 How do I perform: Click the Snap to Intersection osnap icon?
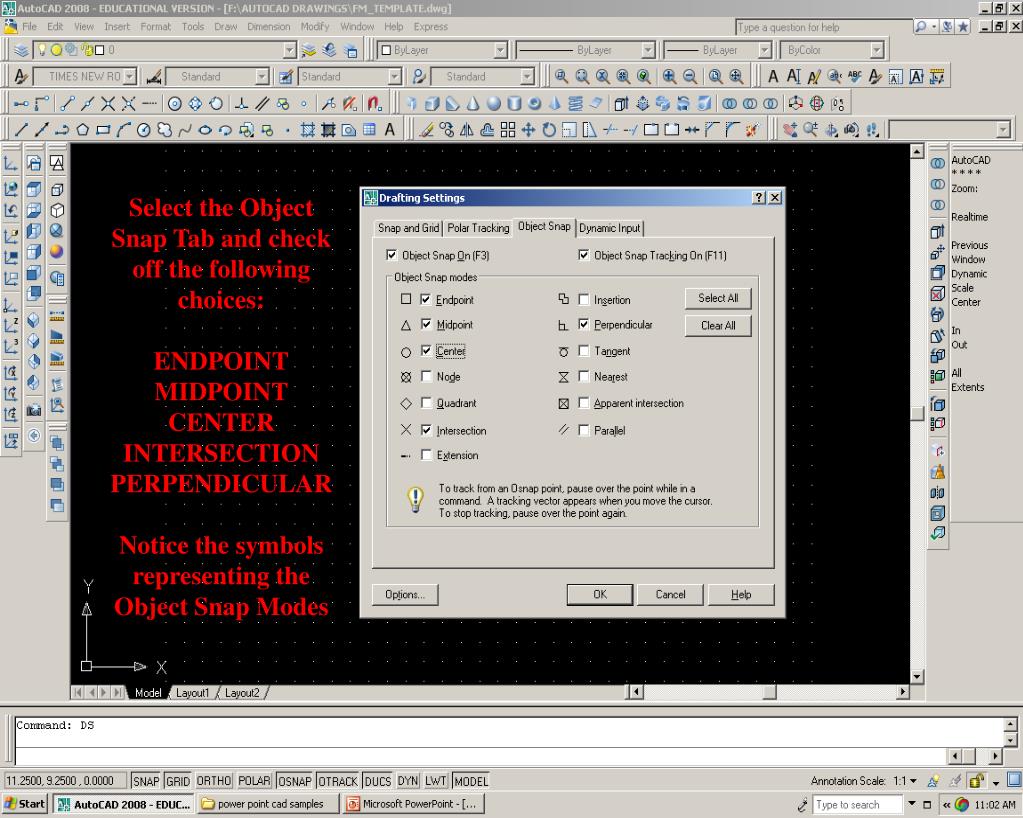point(108,103)
